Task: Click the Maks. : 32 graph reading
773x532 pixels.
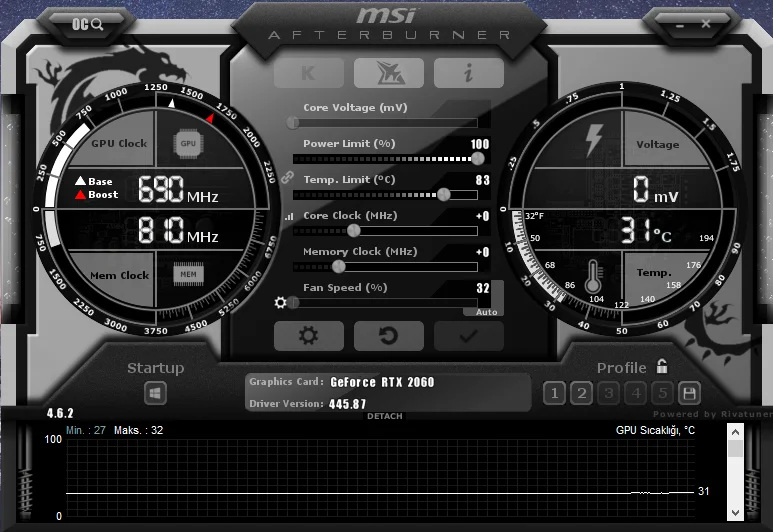Action: tap(139, 430)
